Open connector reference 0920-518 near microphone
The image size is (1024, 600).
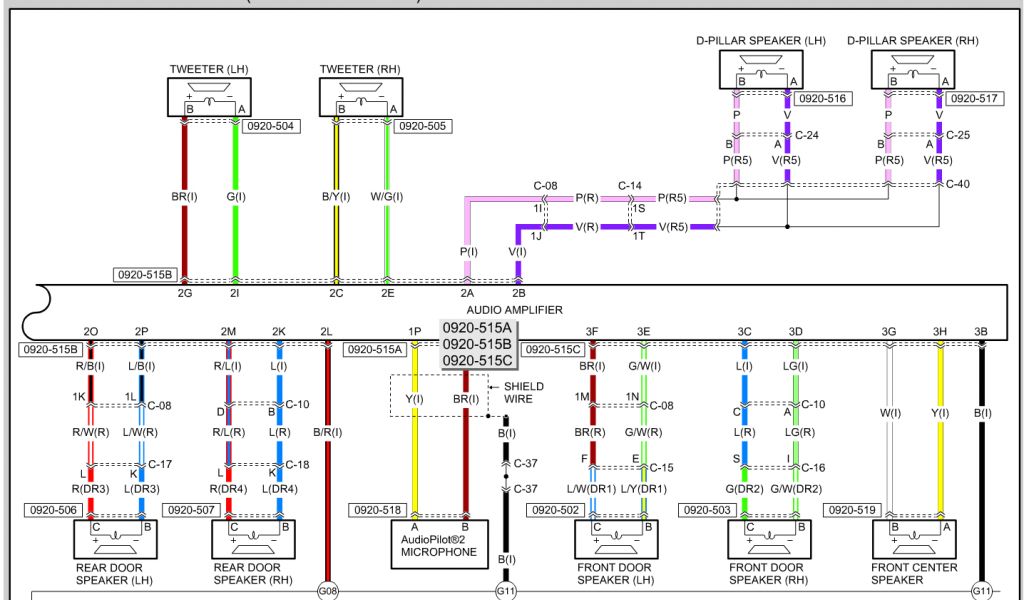click(x=374, y=510)
